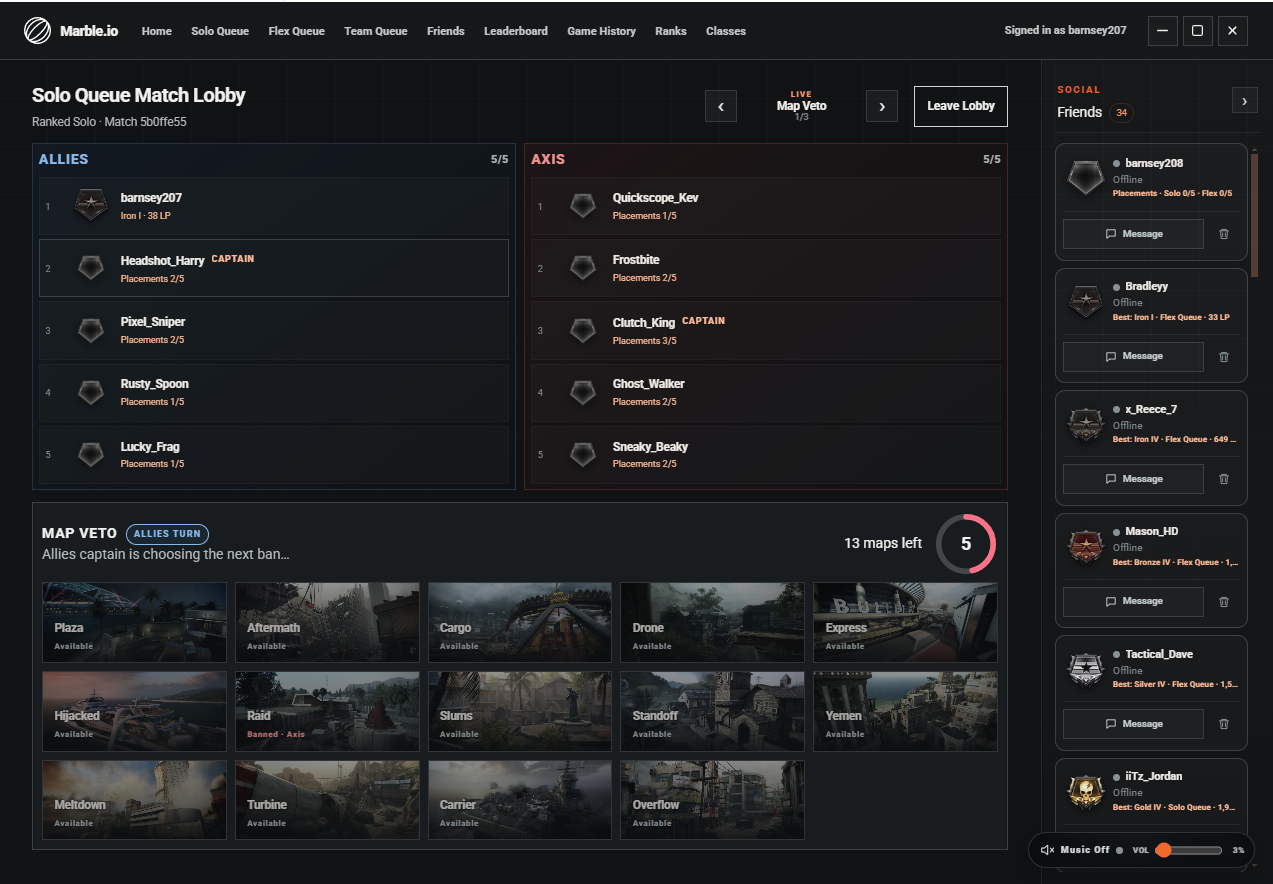Viewport: 1273px width, 884px height.
Task: Select the Slums map thumbnail
Action: (520, 711)
